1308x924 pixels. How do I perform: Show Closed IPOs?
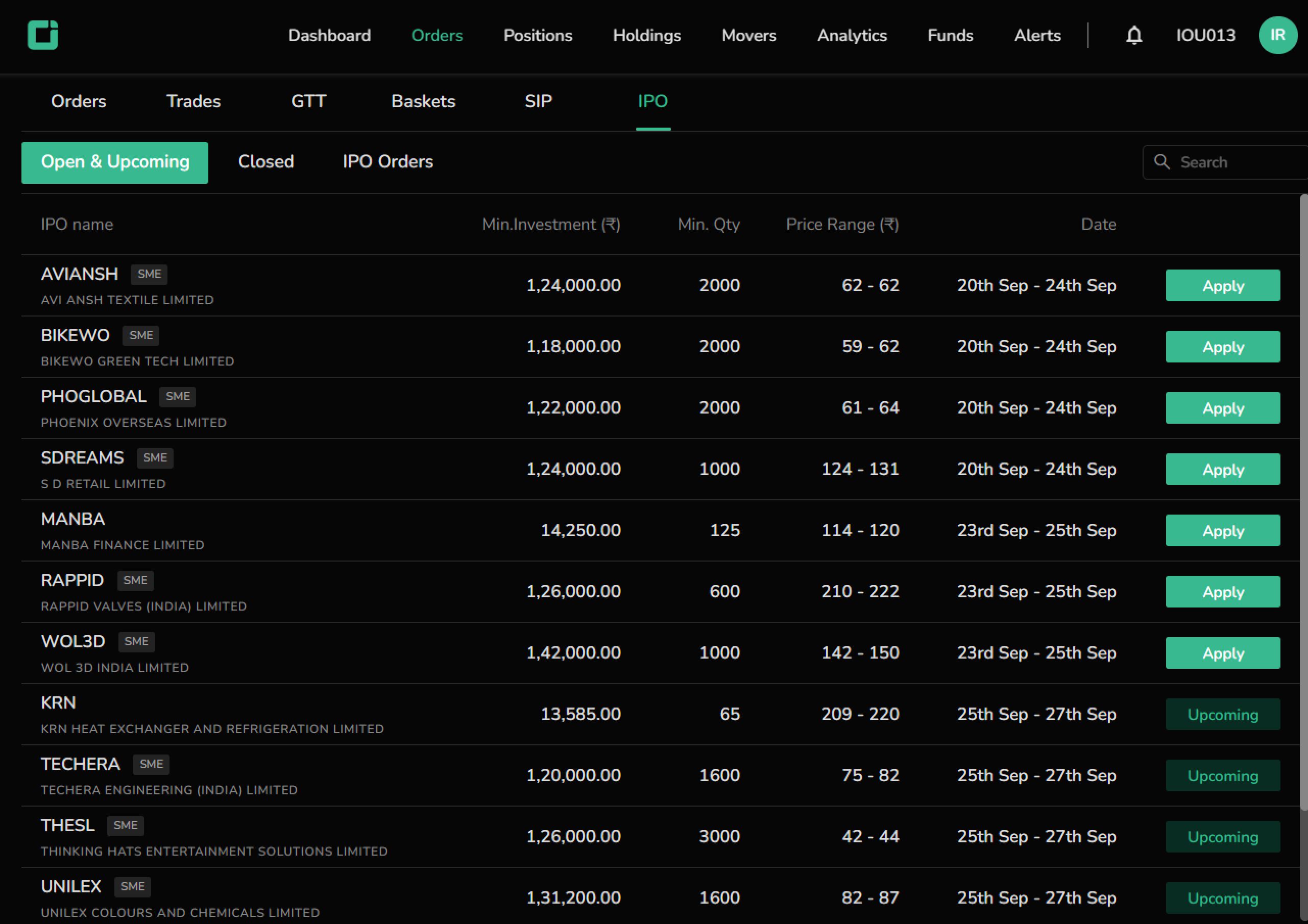coord(266,162)
